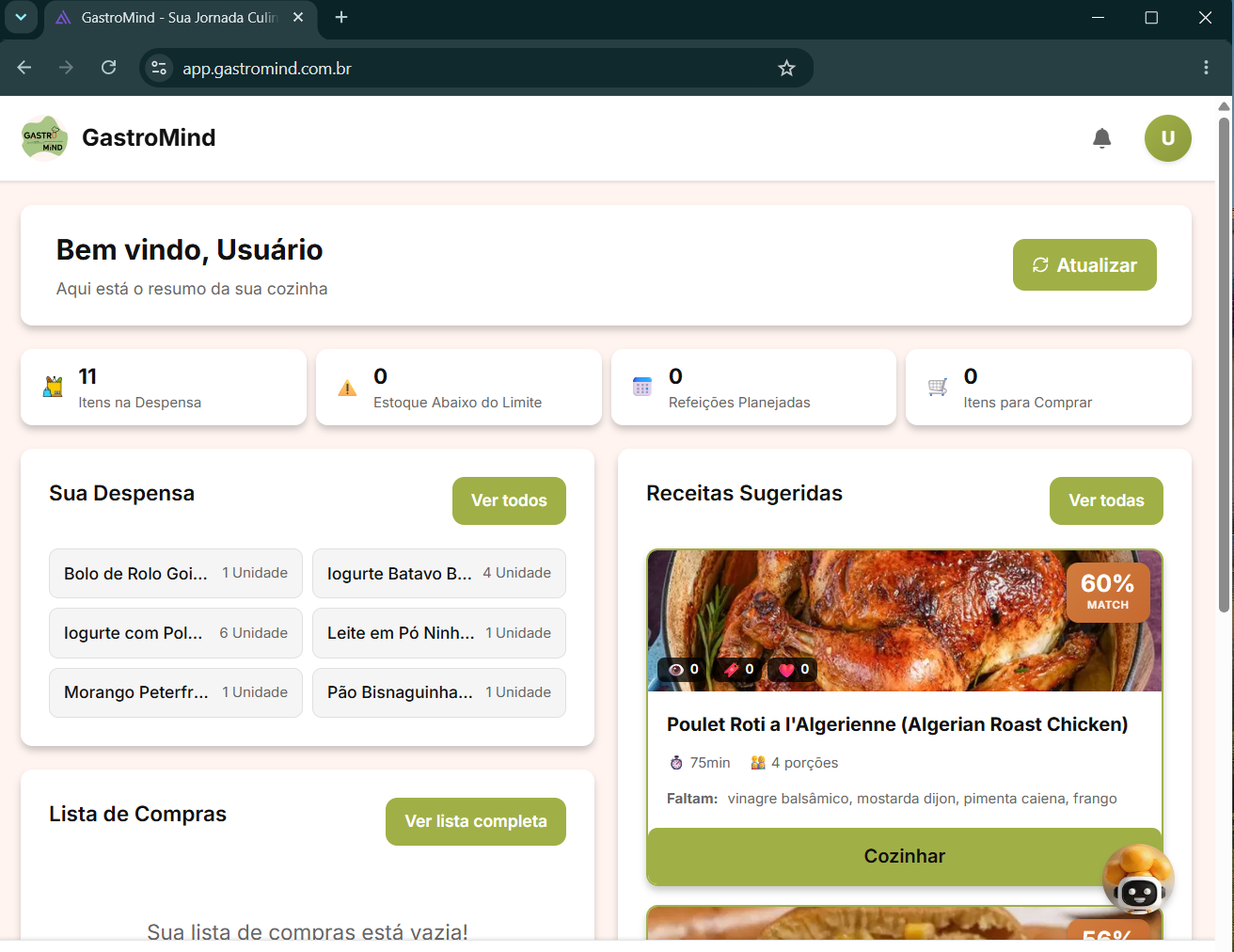Click the Faltam ingredients text
1234x952 pixels.
point(892,799)
